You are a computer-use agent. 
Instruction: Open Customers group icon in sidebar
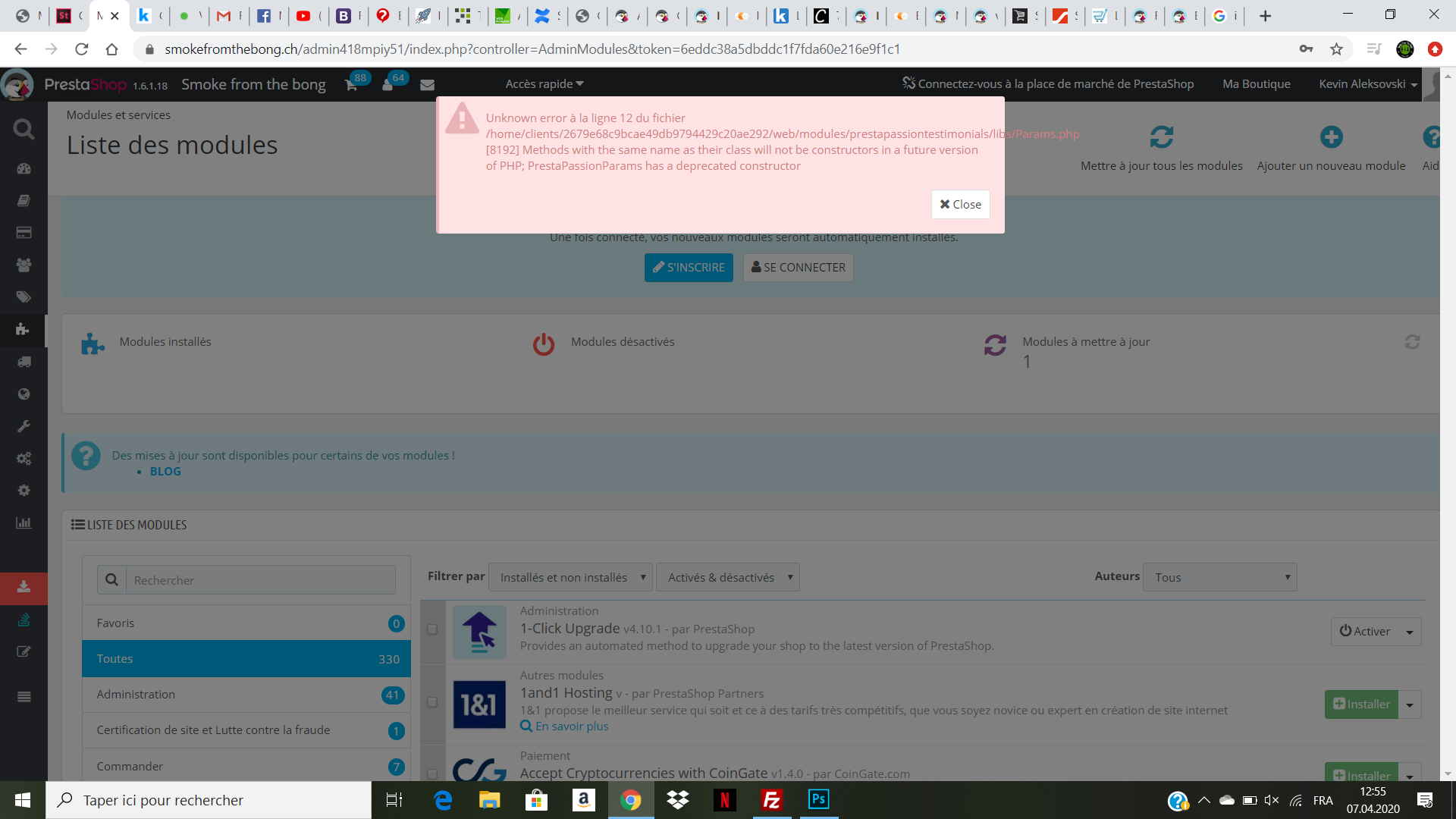(x=24, y=265)
